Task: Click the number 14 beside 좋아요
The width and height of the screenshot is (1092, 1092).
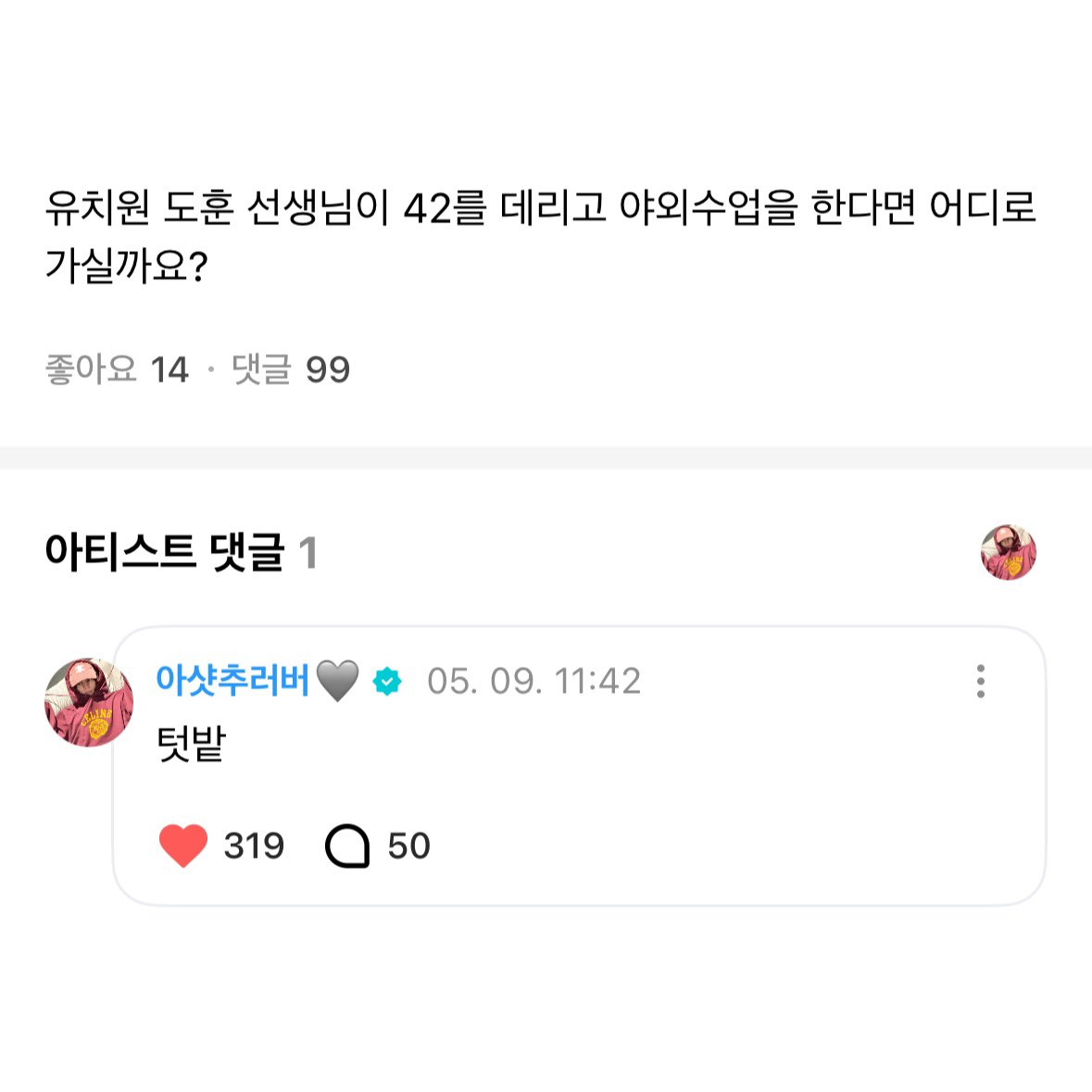Action: coord(169,370)
